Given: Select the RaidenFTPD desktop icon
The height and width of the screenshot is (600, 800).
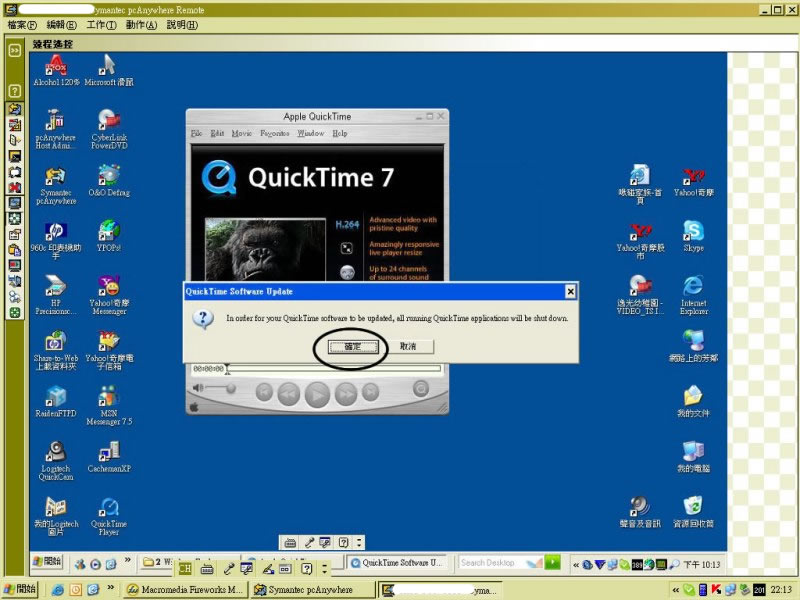Looking at the screenshot, I should tap(56, 402).
